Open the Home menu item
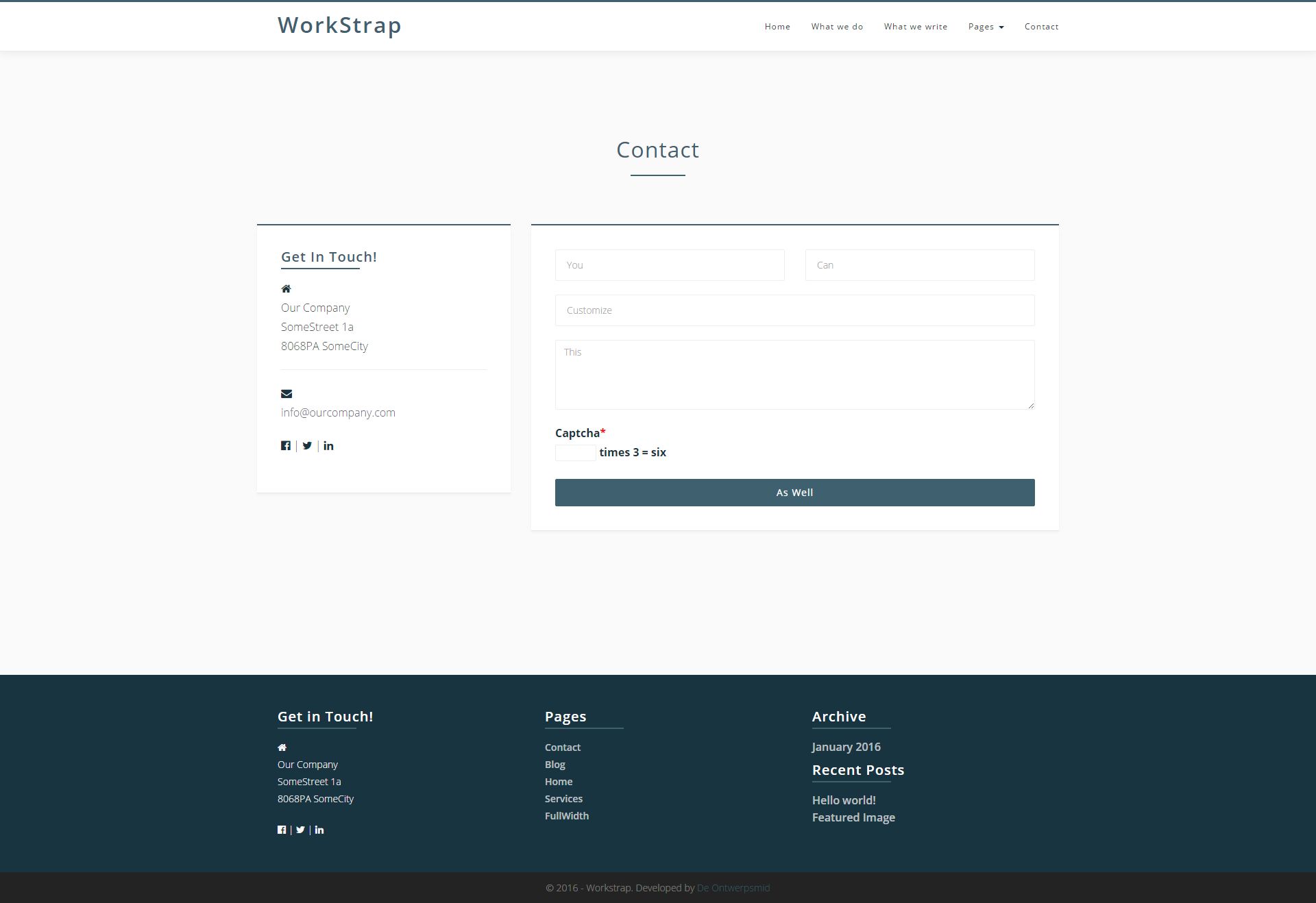The width and height of the screenshot is (1316, 903). click(777, 27)
